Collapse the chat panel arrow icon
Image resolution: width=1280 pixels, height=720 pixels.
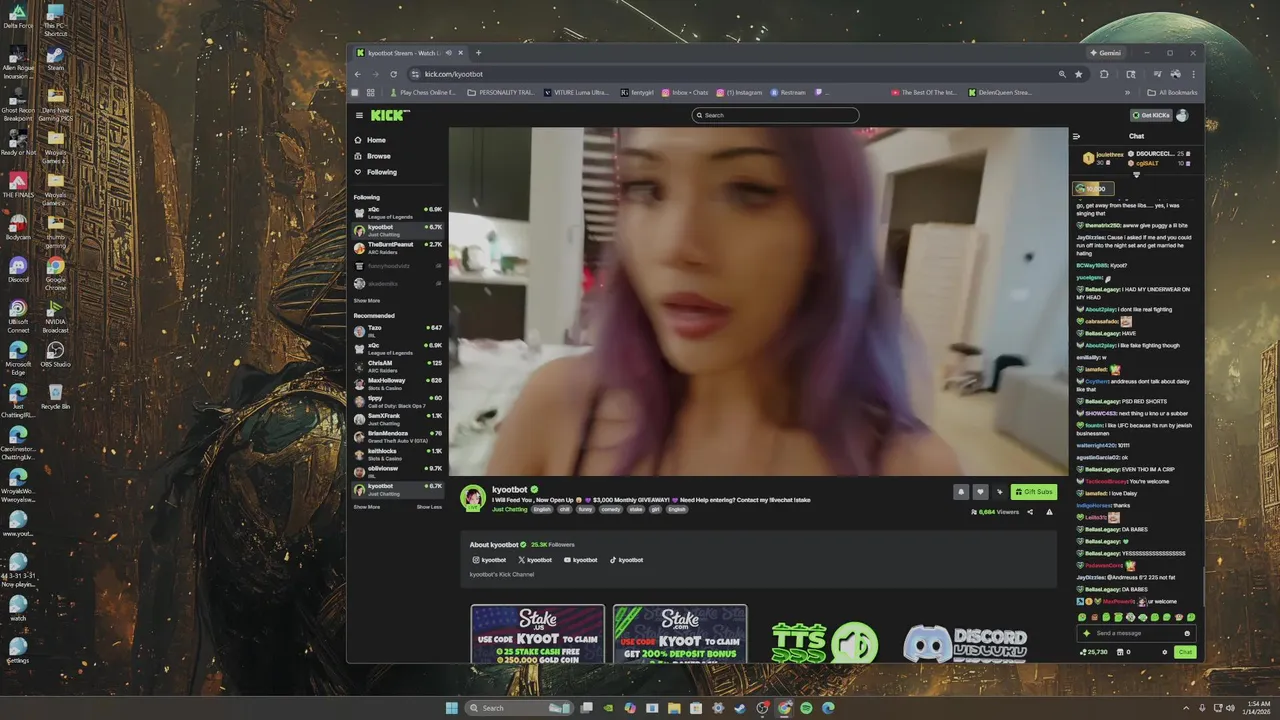1076,136
